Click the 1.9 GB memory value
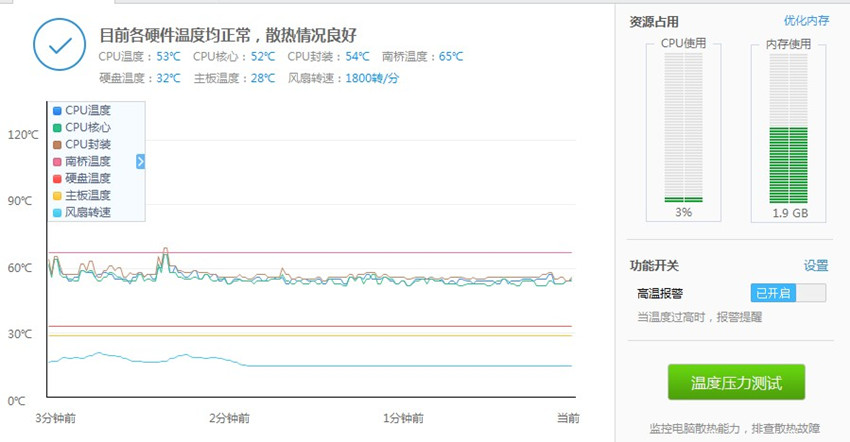 click(790, 213)
